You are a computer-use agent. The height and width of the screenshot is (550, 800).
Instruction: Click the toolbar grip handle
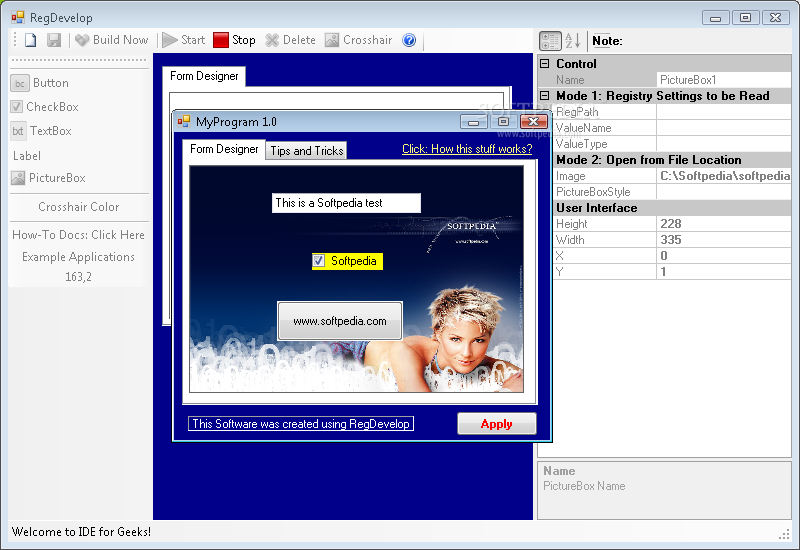click(15, 40)
